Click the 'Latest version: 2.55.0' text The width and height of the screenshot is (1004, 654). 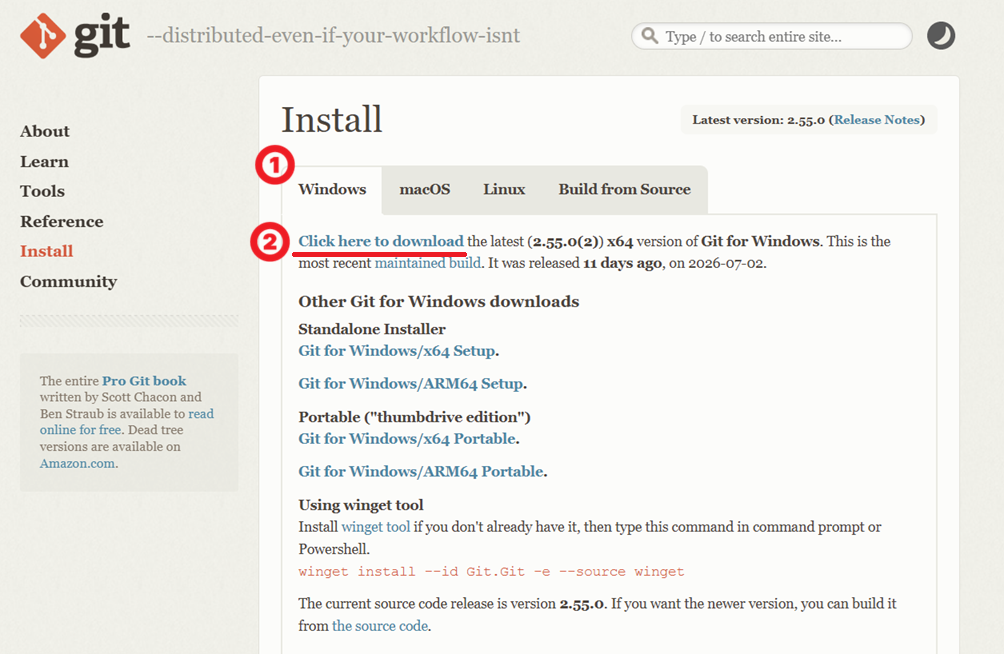[758, 120]
